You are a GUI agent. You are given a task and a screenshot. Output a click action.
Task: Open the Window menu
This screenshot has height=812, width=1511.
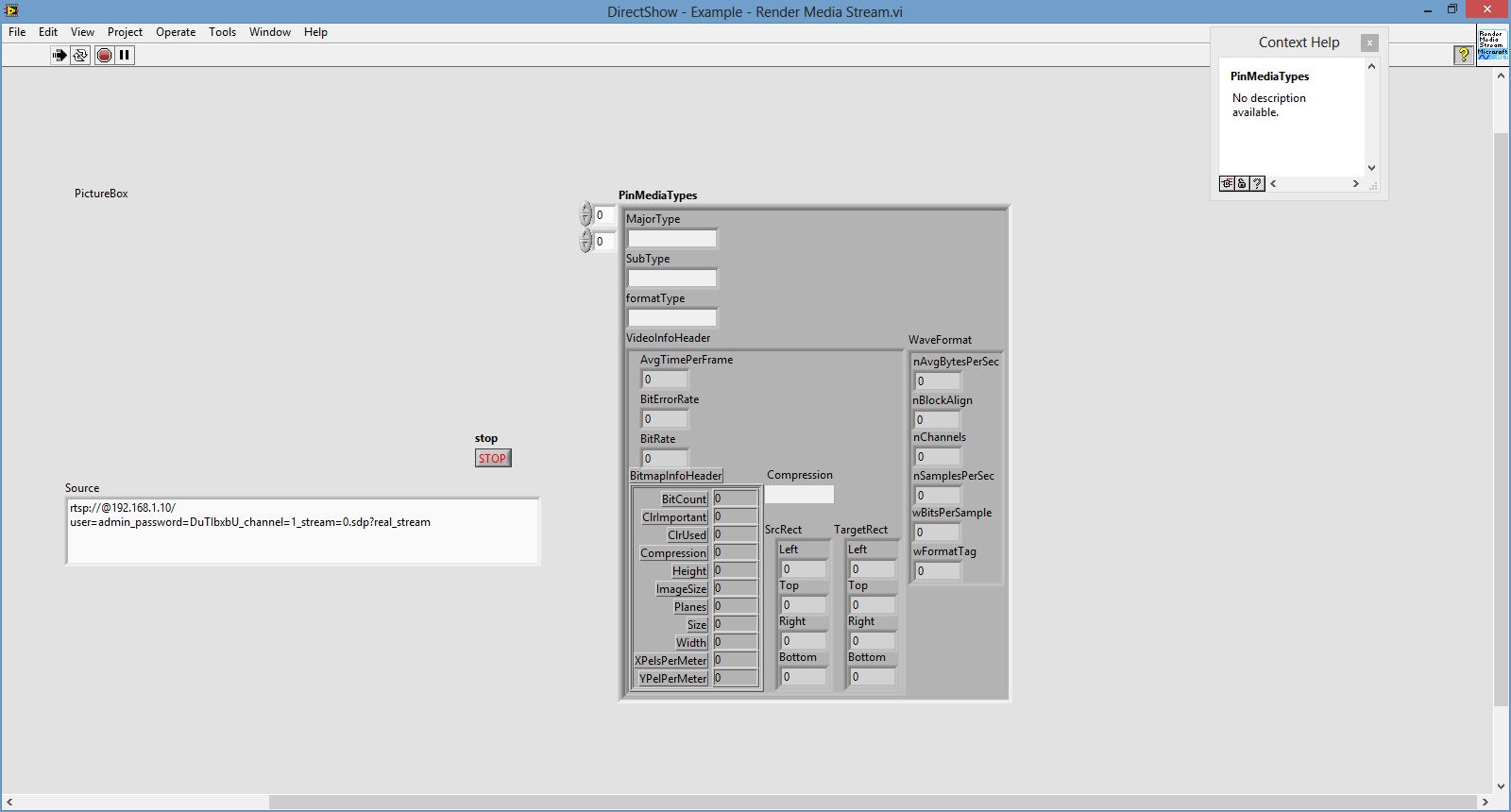[x=270, y=32]
